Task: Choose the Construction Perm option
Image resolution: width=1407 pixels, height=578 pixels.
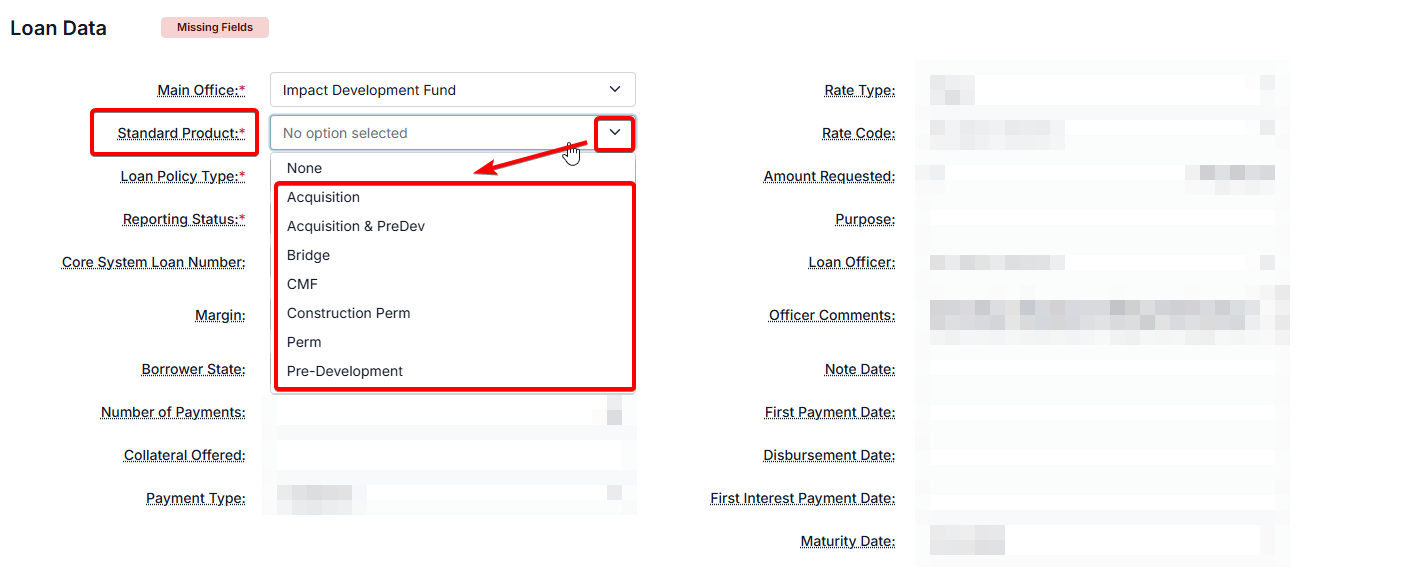Action: pyautogui.click(x=348, y=313)
